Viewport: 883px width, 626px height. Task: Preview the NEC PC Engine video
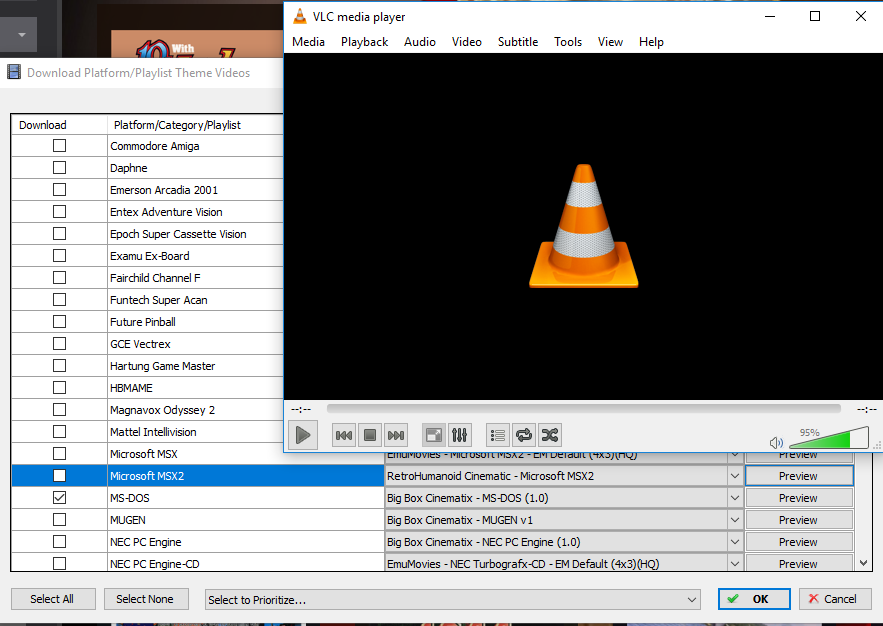pos(799,542)
